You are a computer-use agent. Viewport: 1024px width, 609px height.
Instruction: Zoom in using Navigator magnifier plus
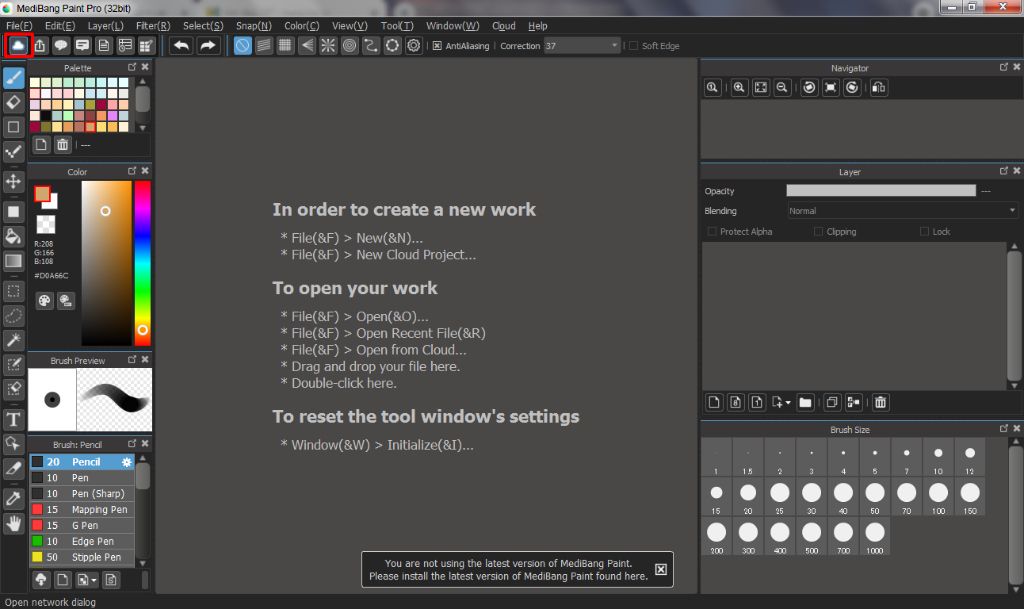(739, 87)
